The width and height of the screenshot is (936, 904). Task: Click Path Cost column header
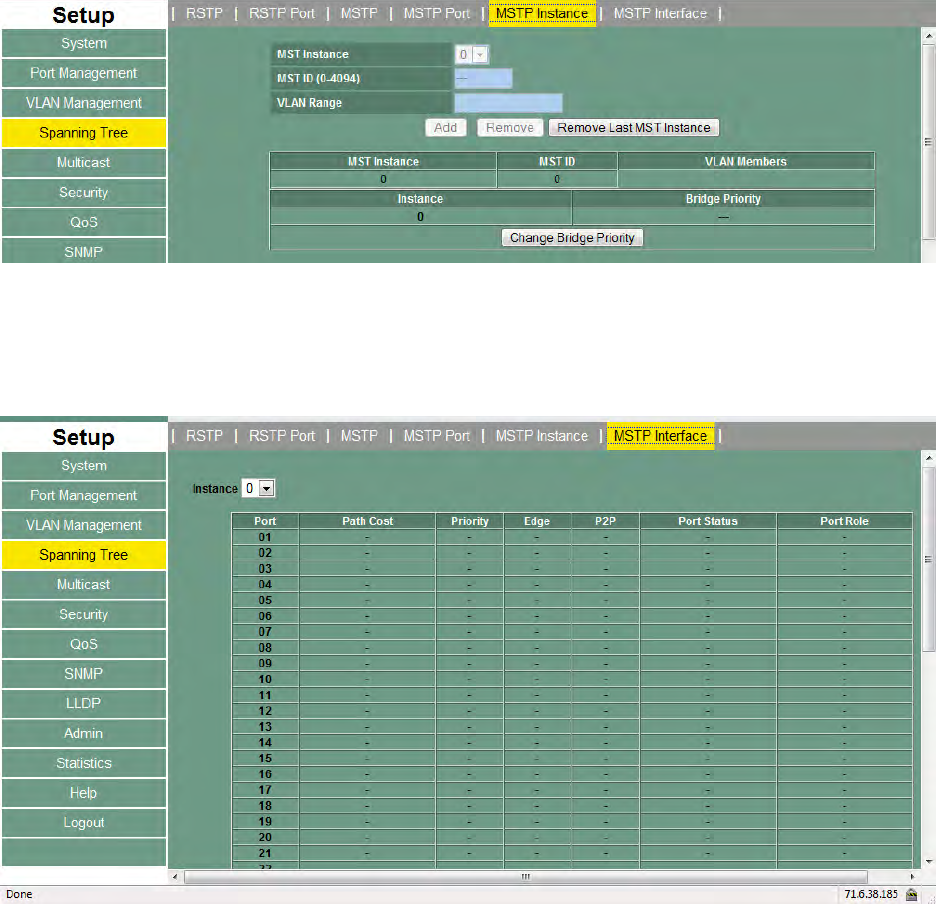(x=367, y=521)
